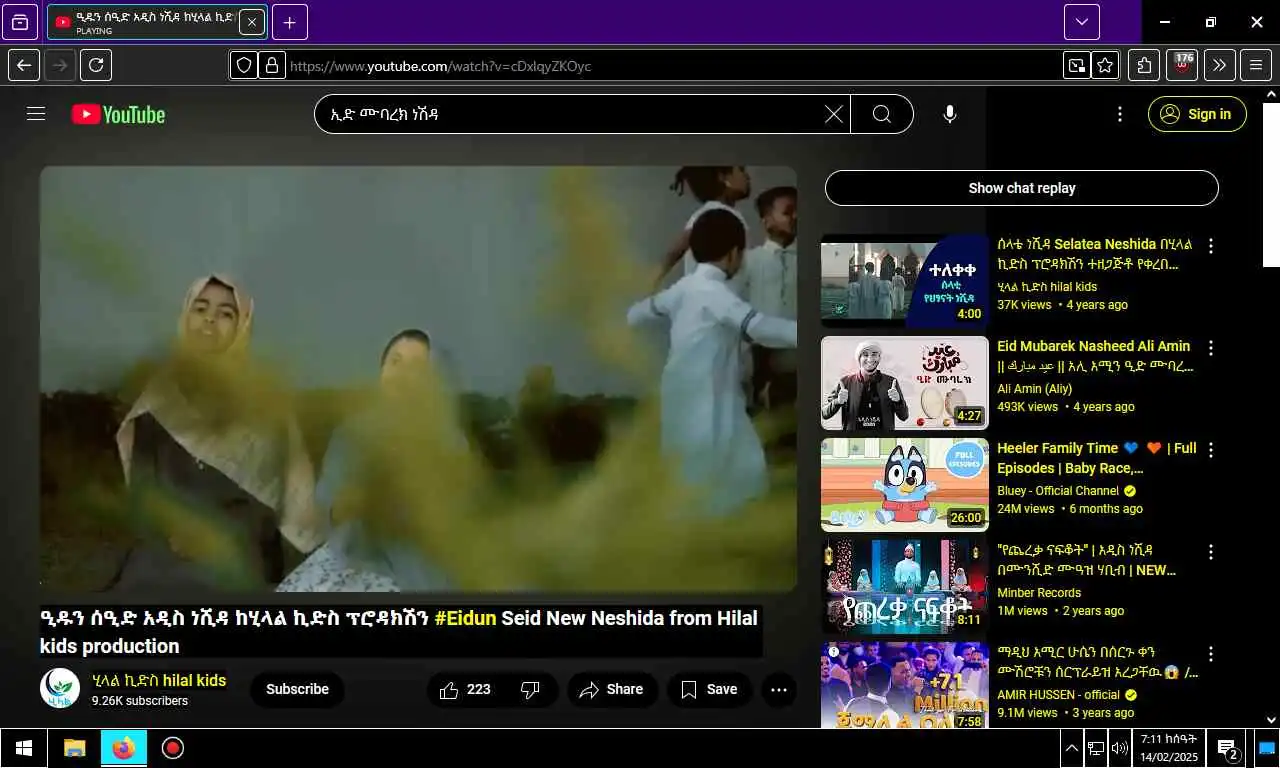Play AMIR HUSSEN thumbnail 7:58
This screenshot has height=768, width=1280.
pyautogui.click(x=905, y=685)
